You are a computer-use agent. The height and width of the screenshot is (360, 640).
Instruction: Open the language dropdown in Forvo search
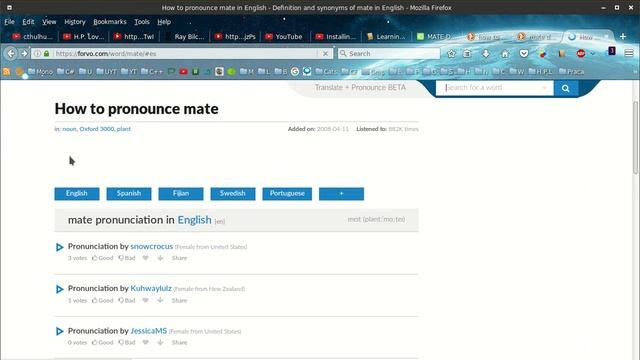point(544,88)
